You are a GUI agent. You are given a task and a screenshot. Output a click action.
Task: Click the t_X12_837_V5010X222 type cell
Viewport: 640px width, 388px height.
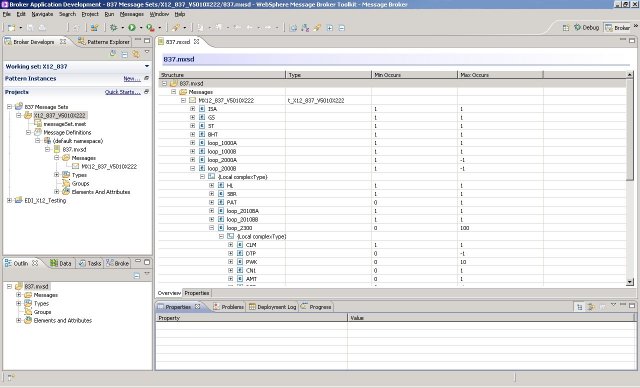coord(316,100)
